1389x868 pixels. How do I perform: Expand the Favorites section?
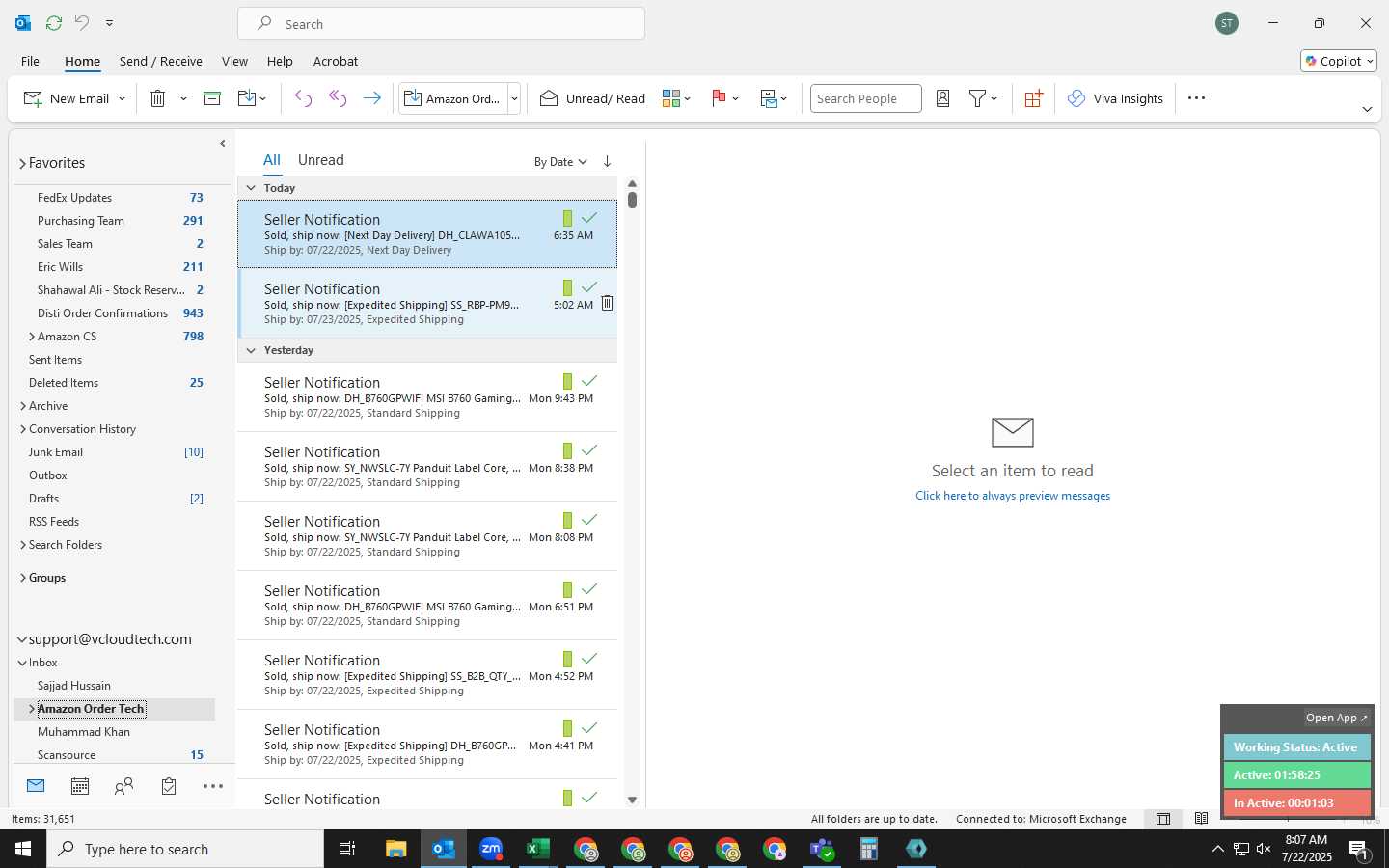click(22, 164)
